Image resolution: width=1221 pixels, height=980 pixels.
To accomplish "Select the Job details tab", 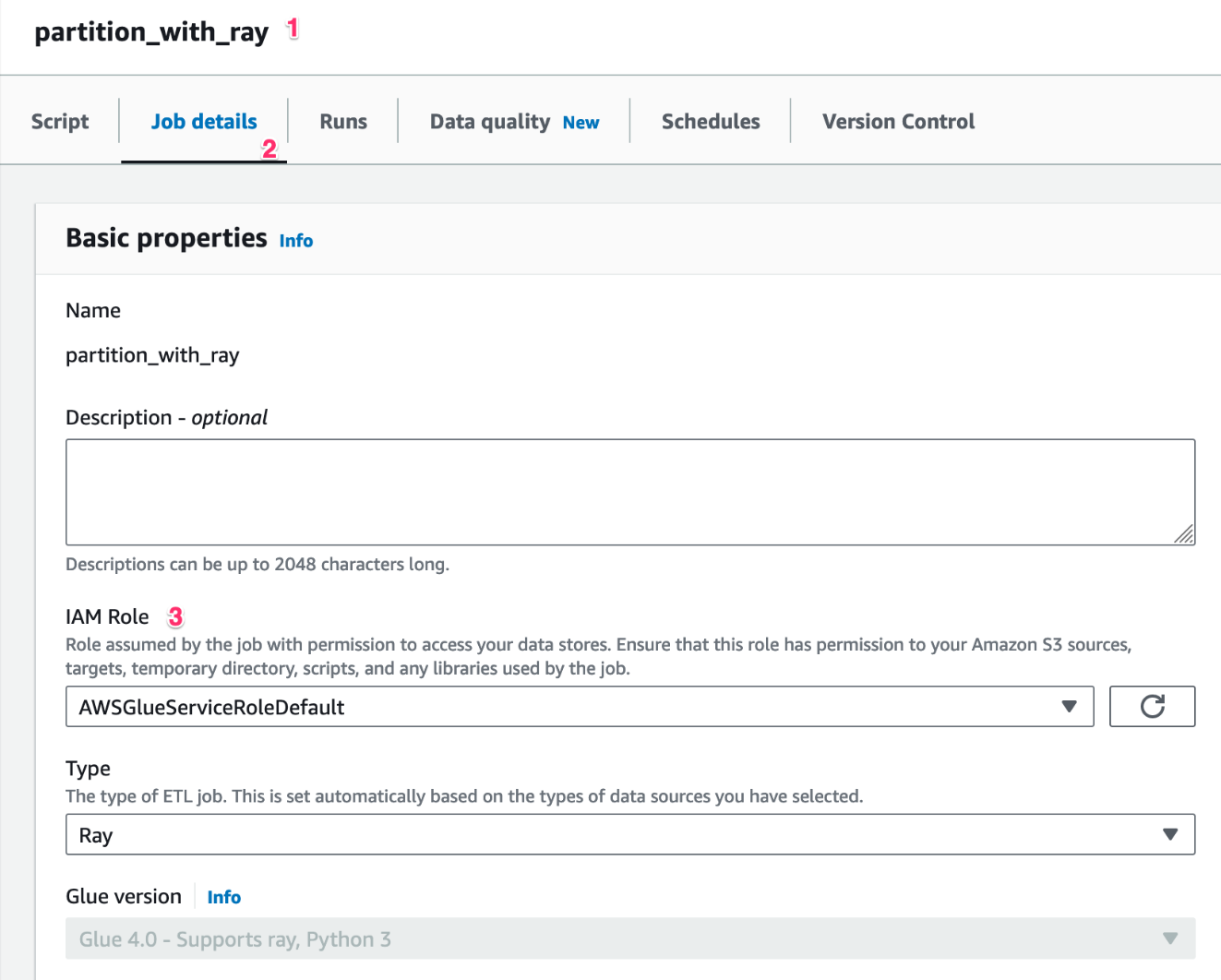I will [x=203, y=121].
